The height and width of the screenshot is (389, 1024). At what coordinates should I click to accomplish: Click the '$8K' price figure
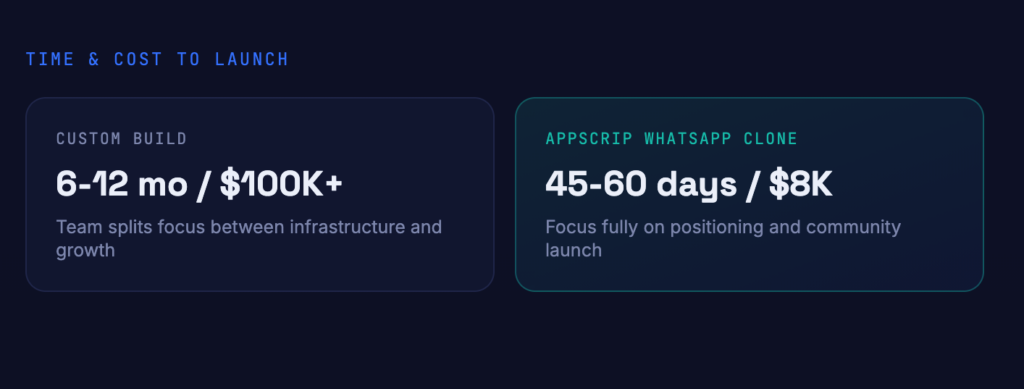click(800, 185)
